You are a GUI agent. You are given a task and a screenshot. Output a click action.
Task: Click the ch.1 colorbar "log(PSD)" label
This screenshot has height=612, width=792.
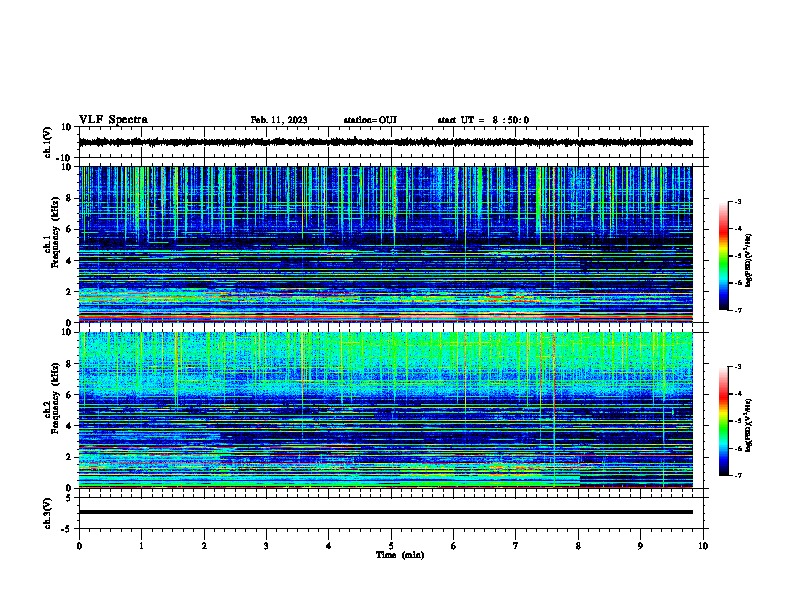[748, 260]
